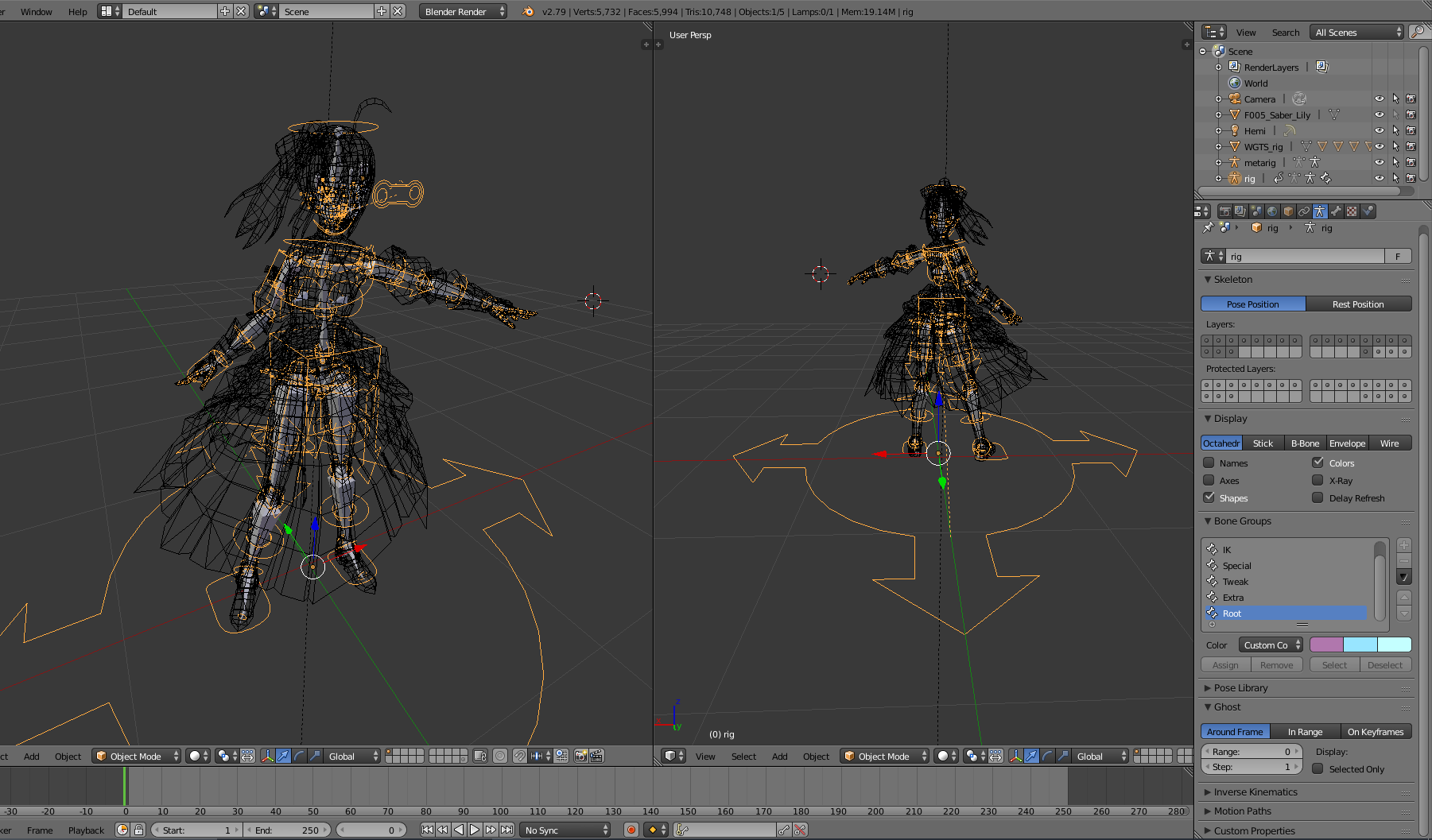Open the Physics properties tab
The width and height of the screenshot is (1432, 840).
pyautogui.click(x=1368, y=211)
